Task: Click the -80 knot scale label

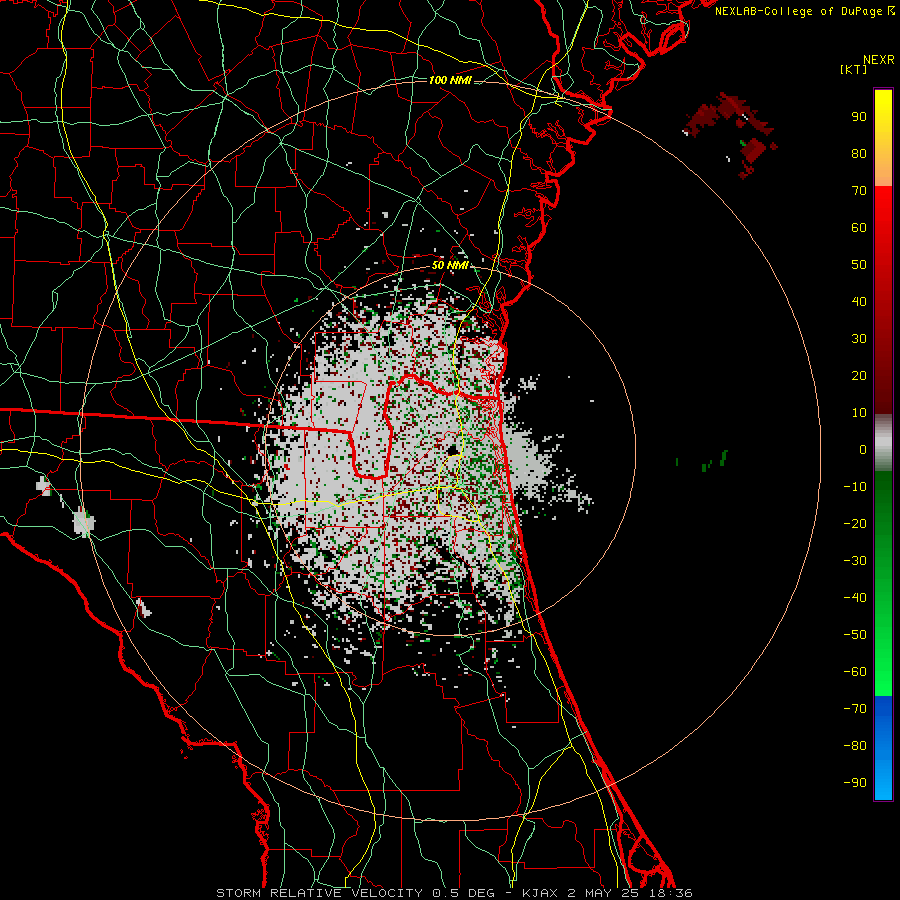Action: tap(855, 746)
